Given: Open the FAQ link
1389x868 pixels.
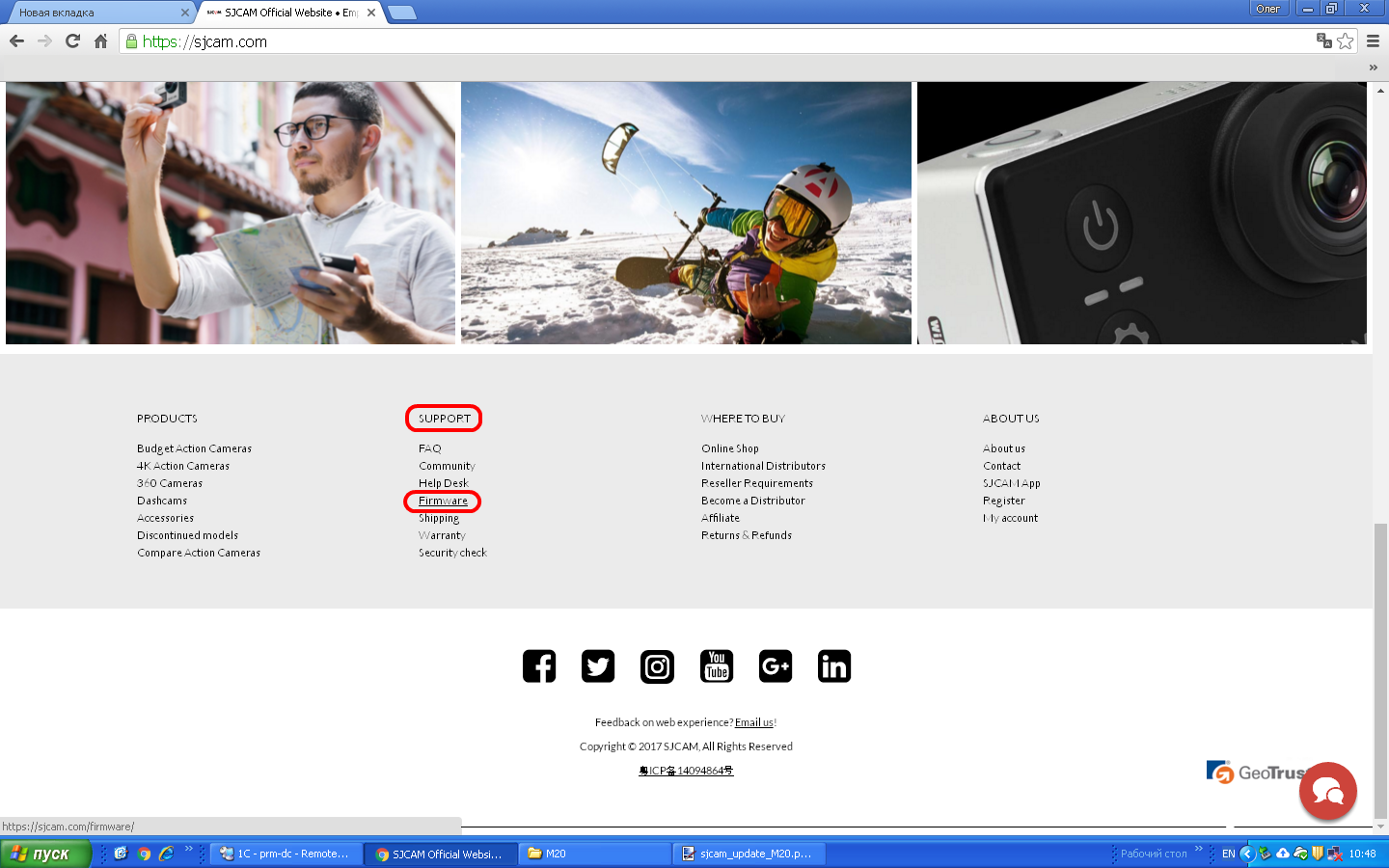Looking at the screenshot, I should point(430,448).
